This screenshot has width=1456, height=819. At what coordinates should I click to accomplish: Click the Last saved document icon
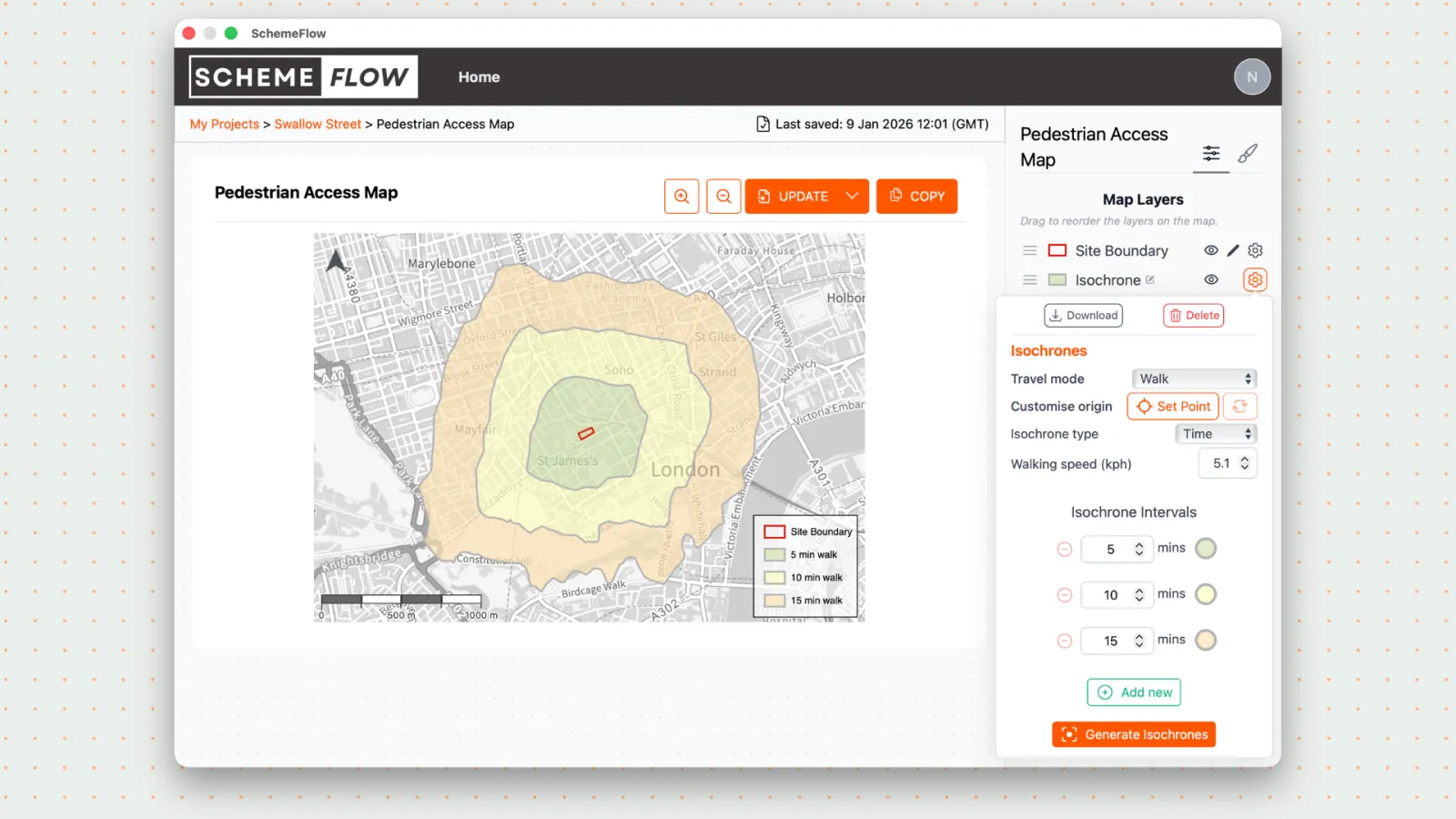[763, 125]
